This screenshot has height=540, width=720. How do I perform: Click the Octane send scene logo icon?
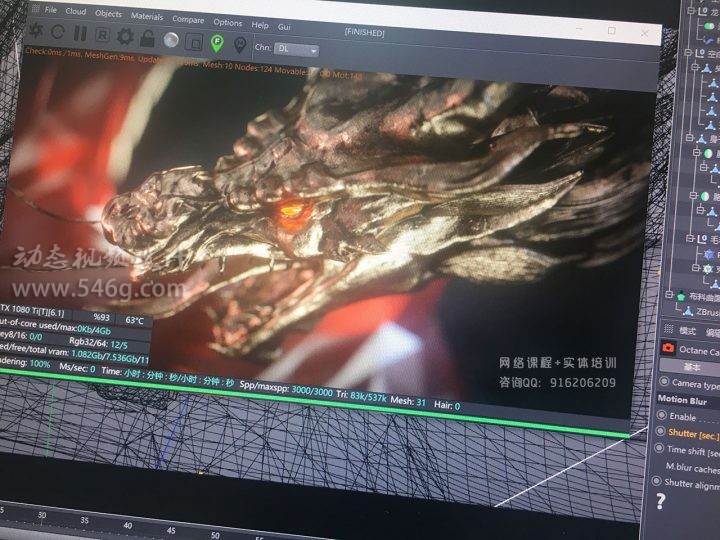point(36,30)
